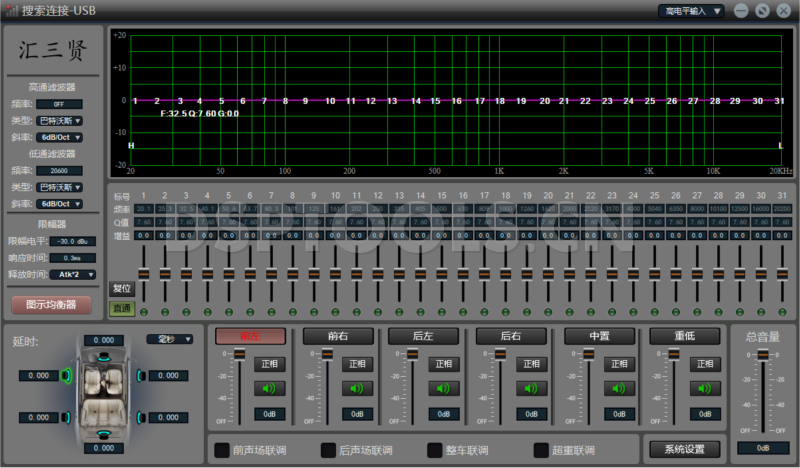The width and height of the screenshot is (800, 468).
Task: Enable the 前声场联调 checkbox
Action: coord(221,450)
